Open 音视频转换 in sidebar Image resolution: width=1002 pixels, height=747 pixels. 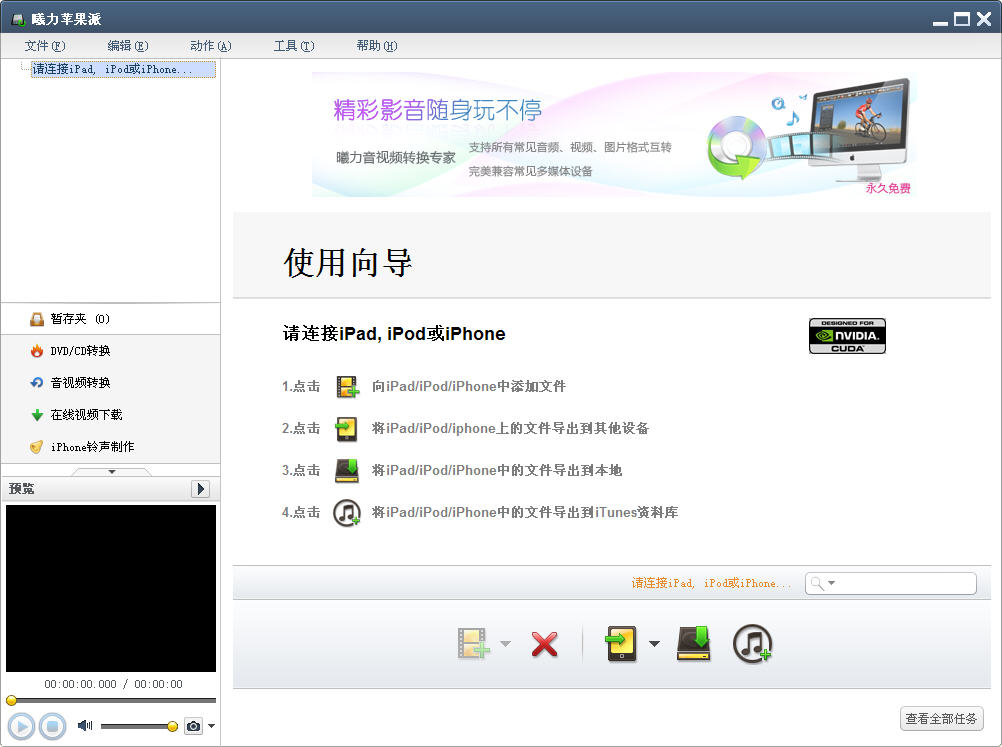111,383
